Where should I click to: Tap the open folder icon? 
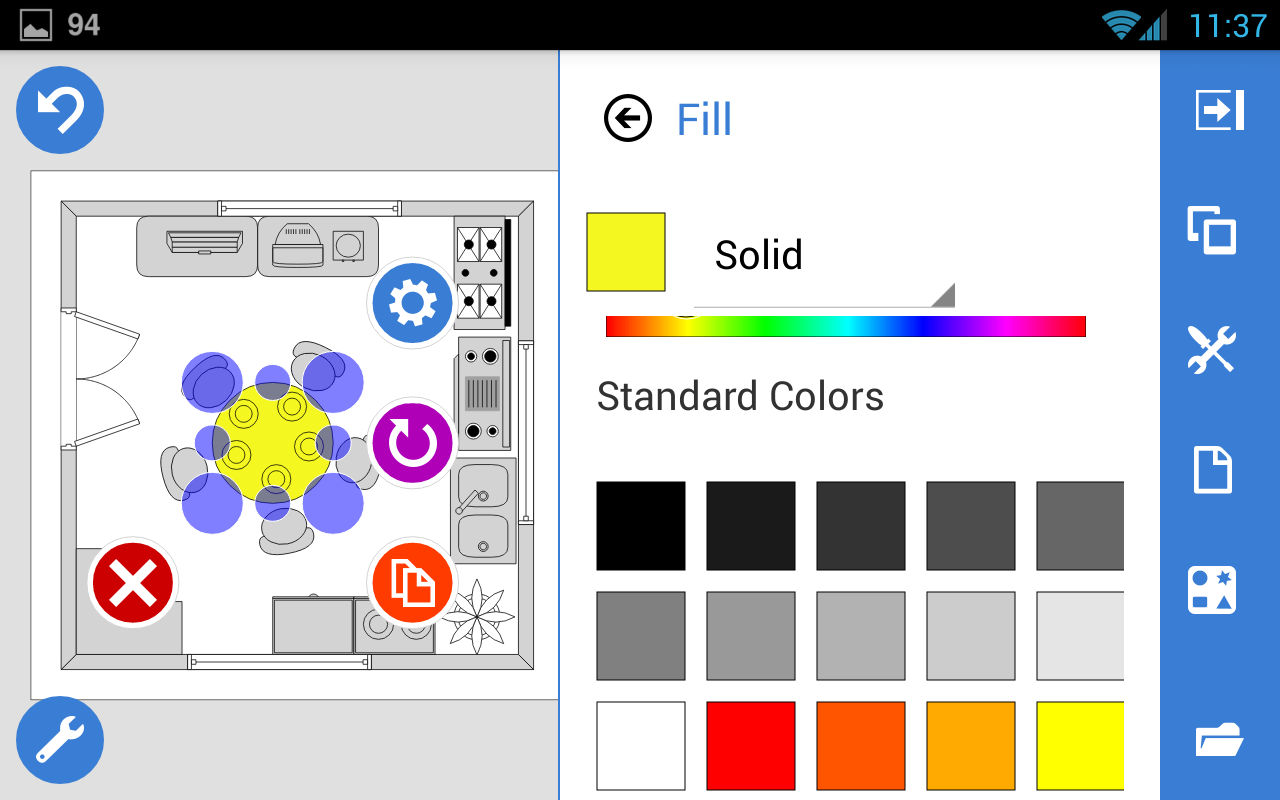click(x=1219, y=741)
